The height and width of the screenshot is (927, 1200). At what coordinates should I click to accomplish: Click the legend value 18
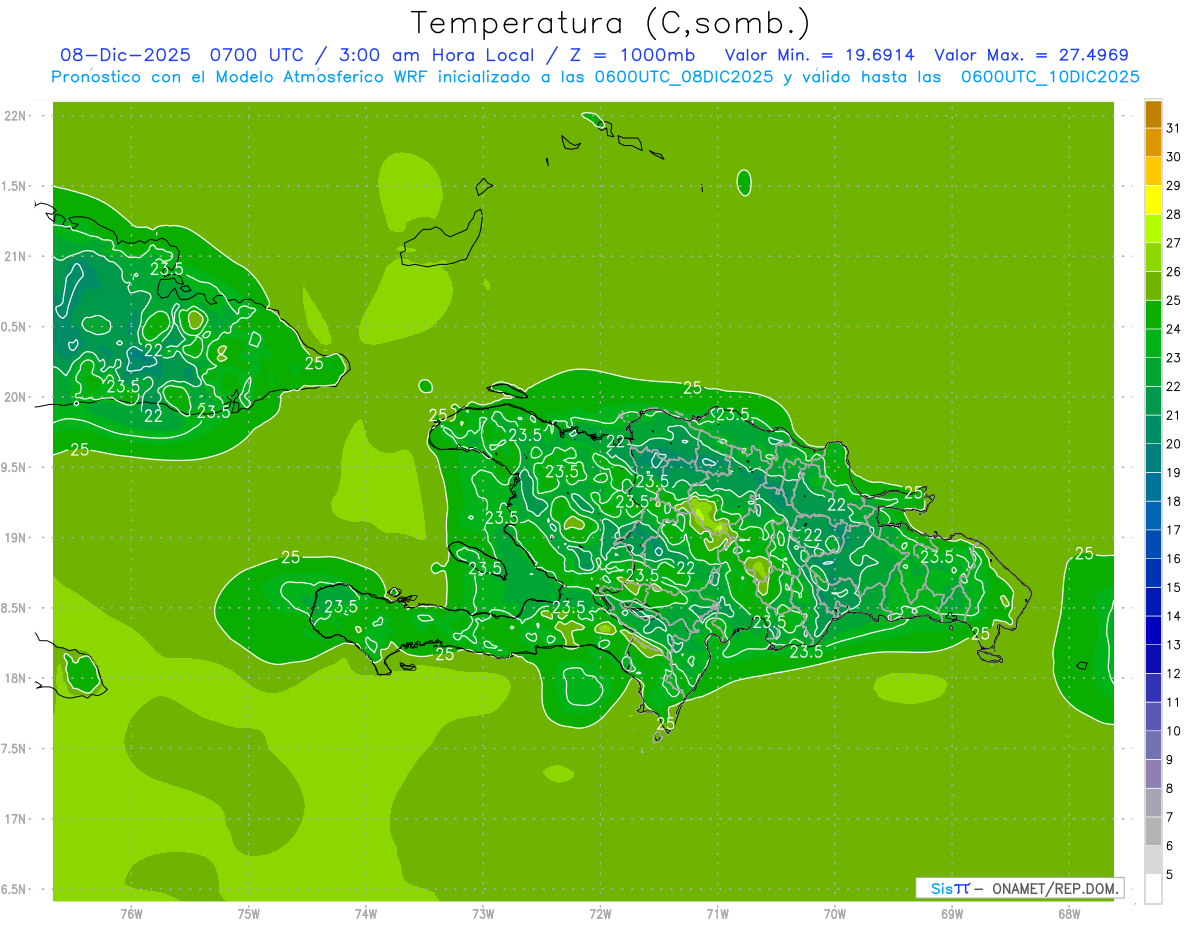(1174, 501)
